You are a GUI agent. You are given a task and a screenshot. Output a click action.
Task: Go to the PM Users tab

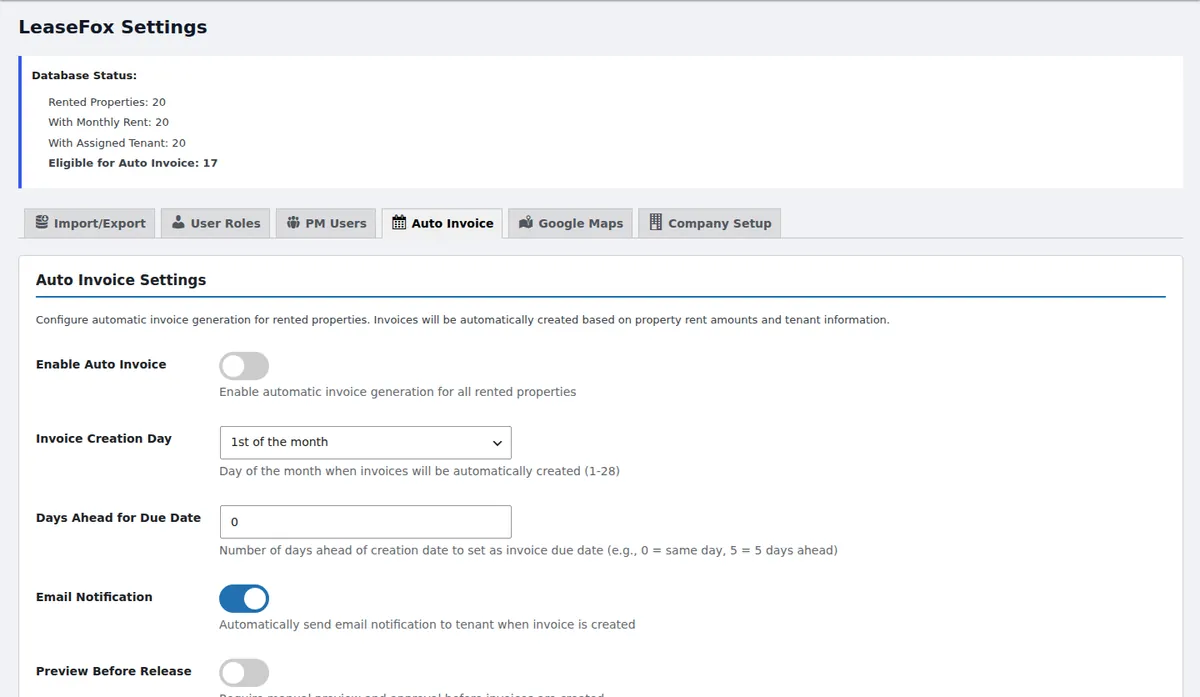[x=326, y=223]
